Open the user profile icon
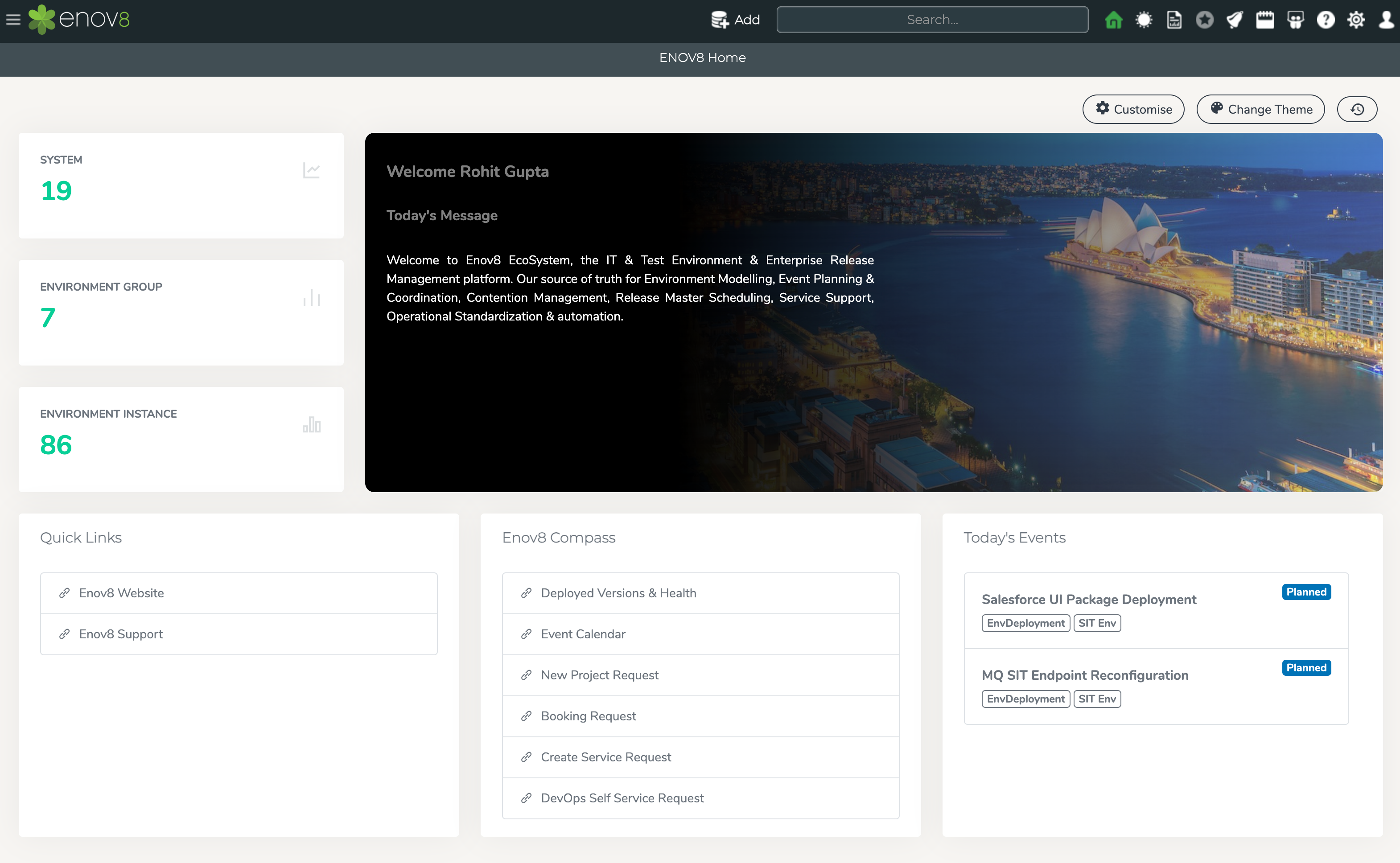1400x863 pixels. (1386, 20)
